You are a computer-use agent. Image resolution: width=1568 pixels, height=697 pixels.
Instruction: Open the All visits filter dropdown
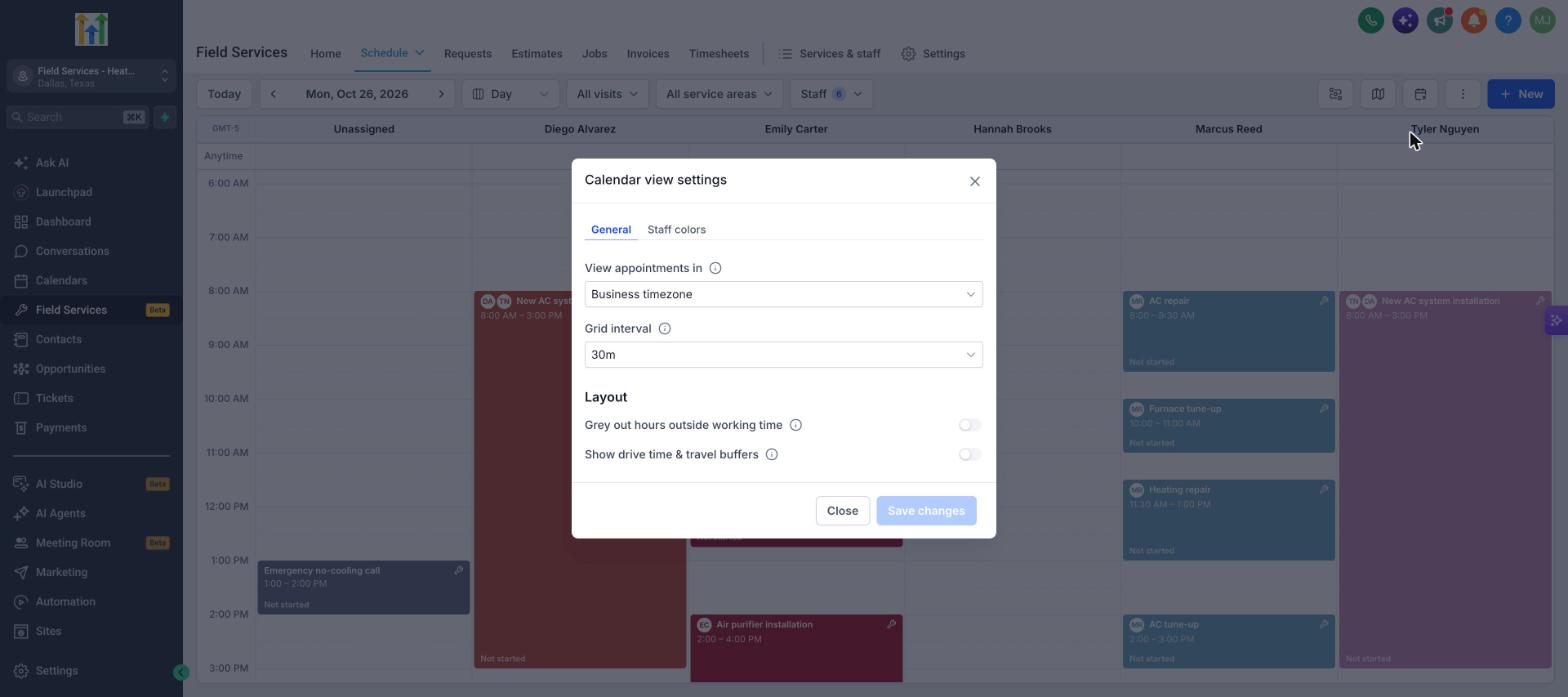(x=607, y=94)
